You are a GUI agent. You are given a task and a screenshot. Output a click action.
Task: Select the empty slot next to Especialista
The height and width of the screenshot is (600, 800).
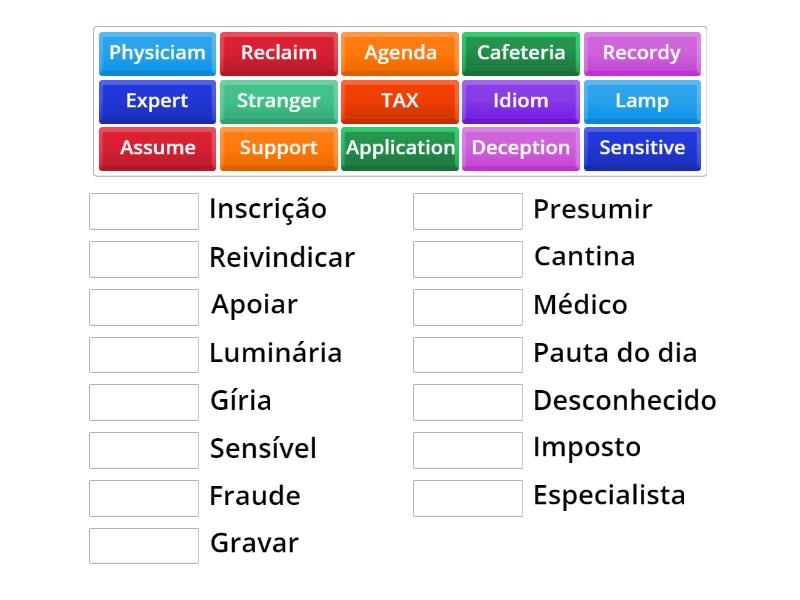click(468, 497)
